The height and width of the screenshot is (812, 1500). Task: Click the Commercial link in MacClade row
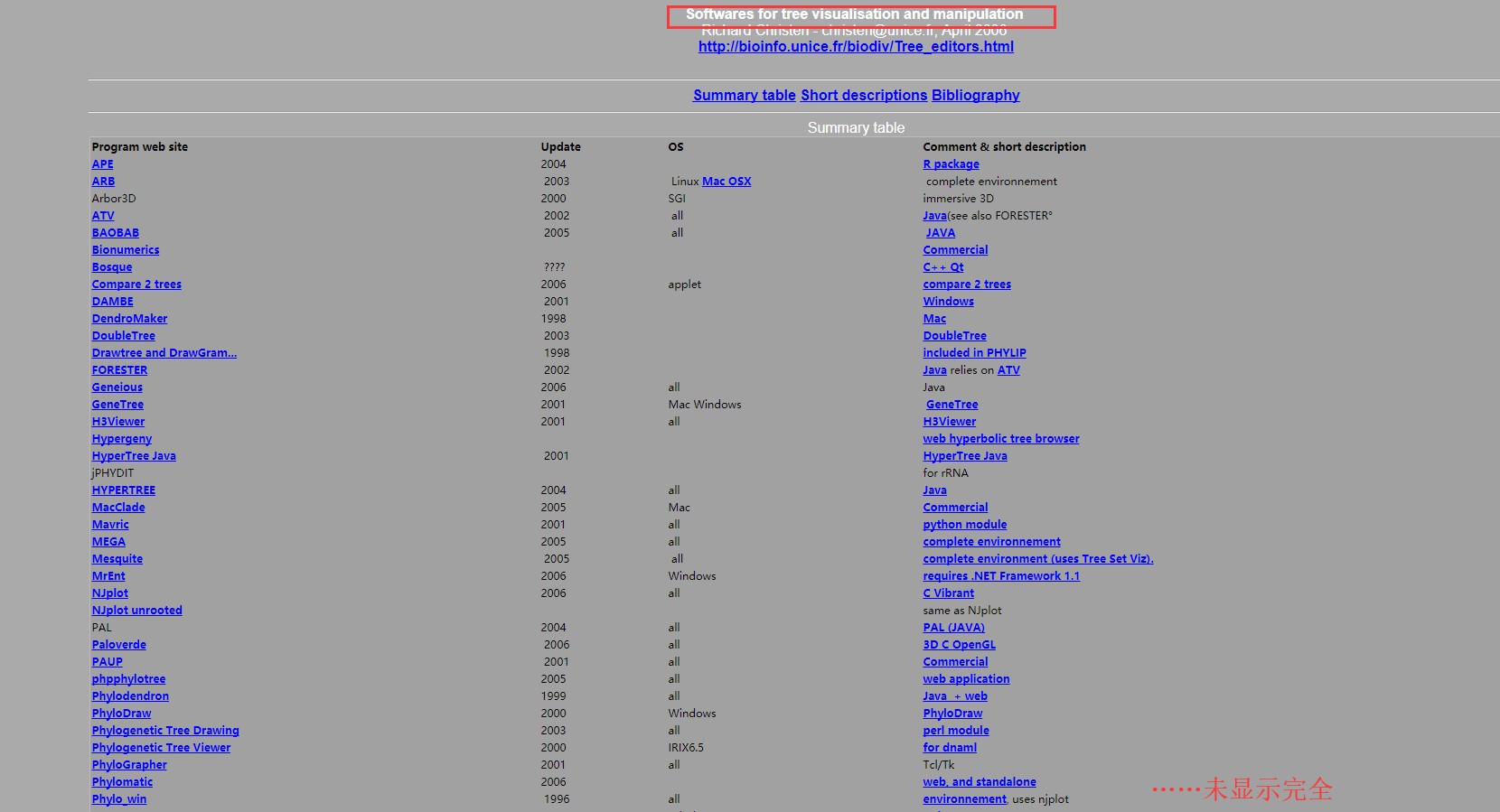(955, 508)
